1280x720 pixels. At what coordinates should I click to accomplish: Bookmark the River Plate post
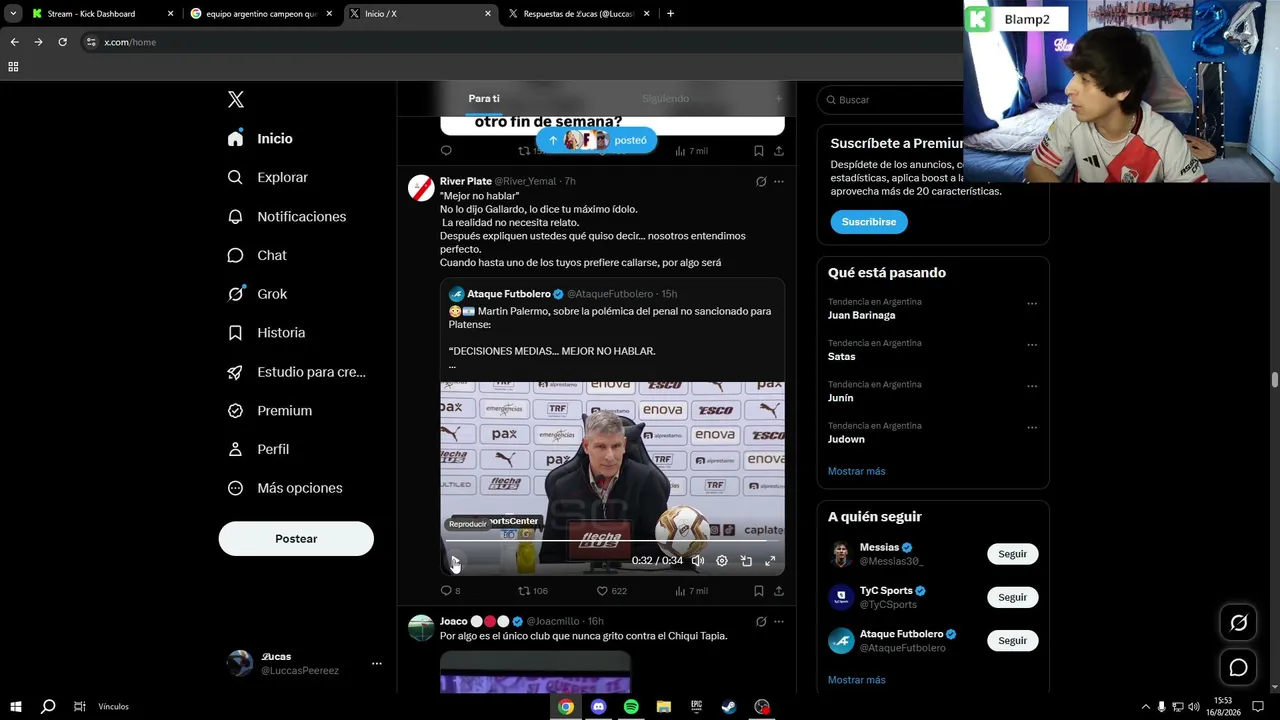point(759,591)
